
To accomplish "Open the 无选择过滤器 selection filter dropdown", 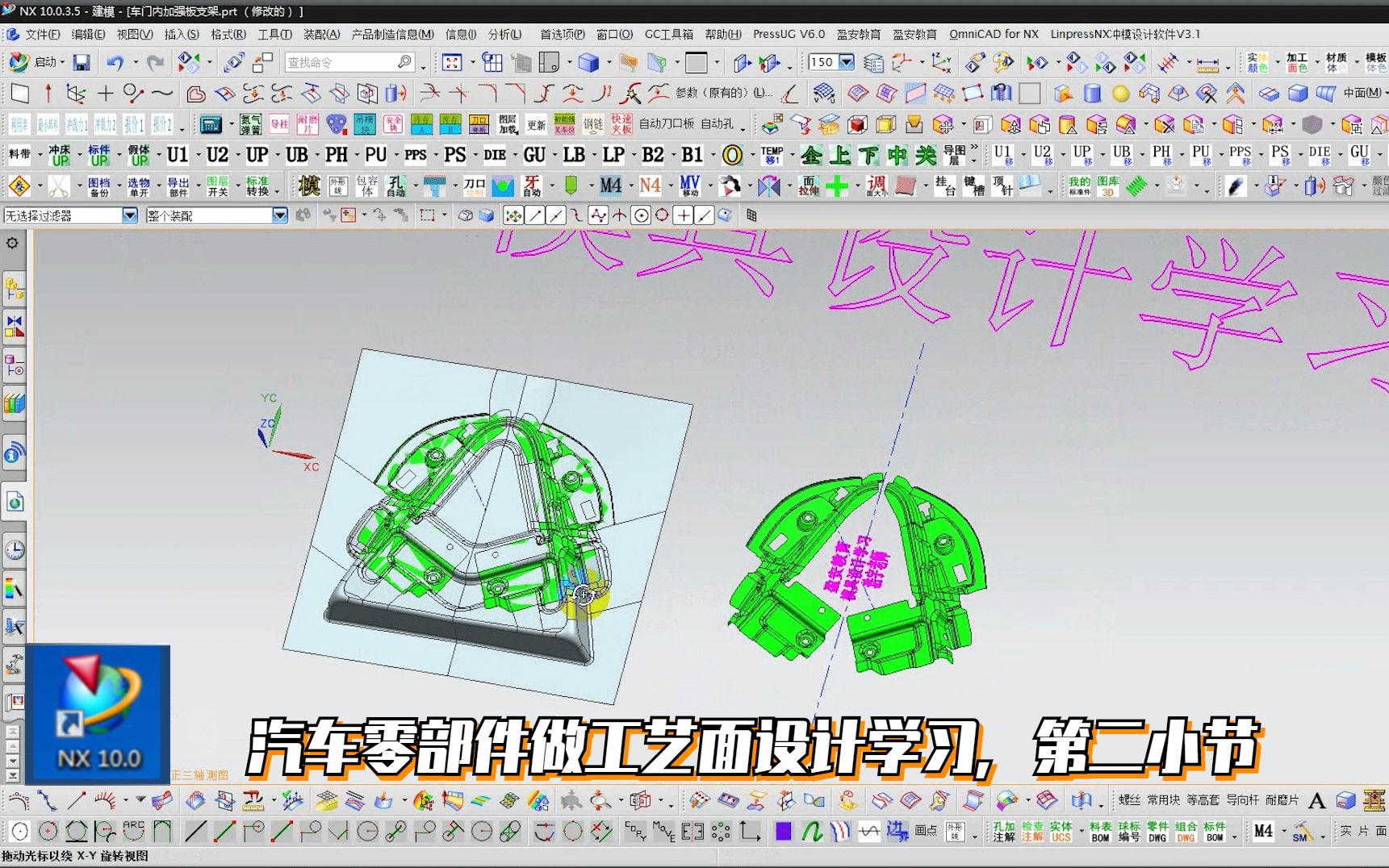I will click(x=129, y=215).
